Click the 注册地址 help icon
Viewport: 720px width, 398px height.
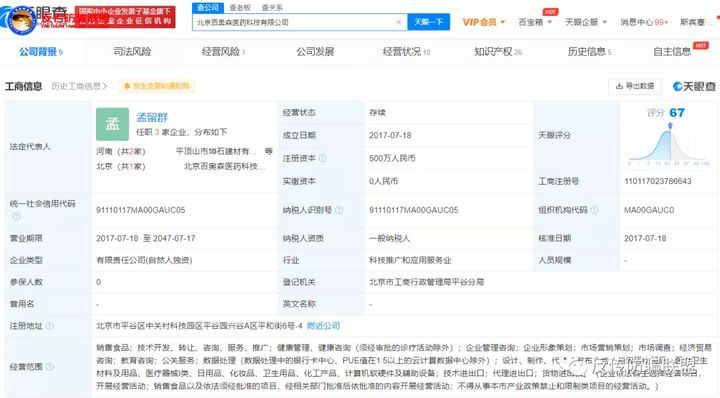(x=50, y=326)
